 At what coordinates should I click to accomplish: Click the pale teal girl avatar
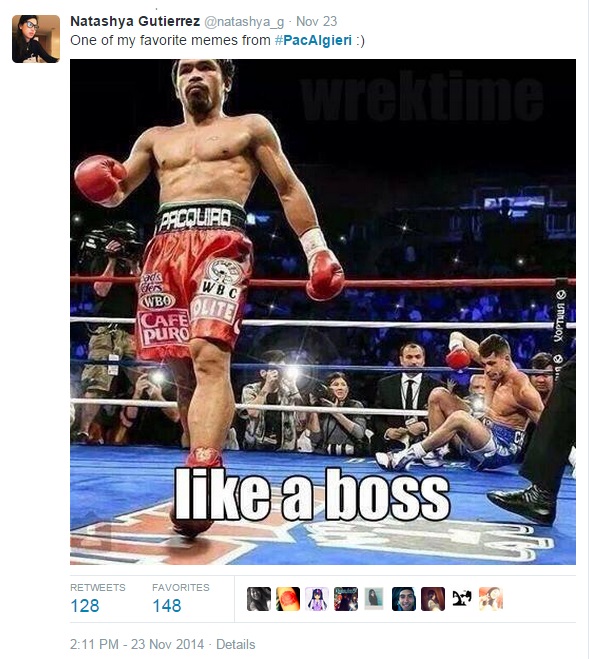click(374, 598)
